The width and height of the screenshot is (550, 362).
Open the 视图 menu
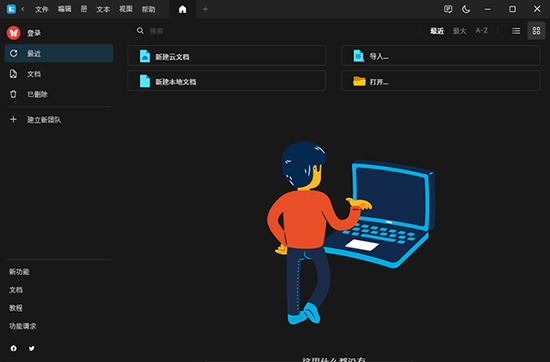(126, 9)
